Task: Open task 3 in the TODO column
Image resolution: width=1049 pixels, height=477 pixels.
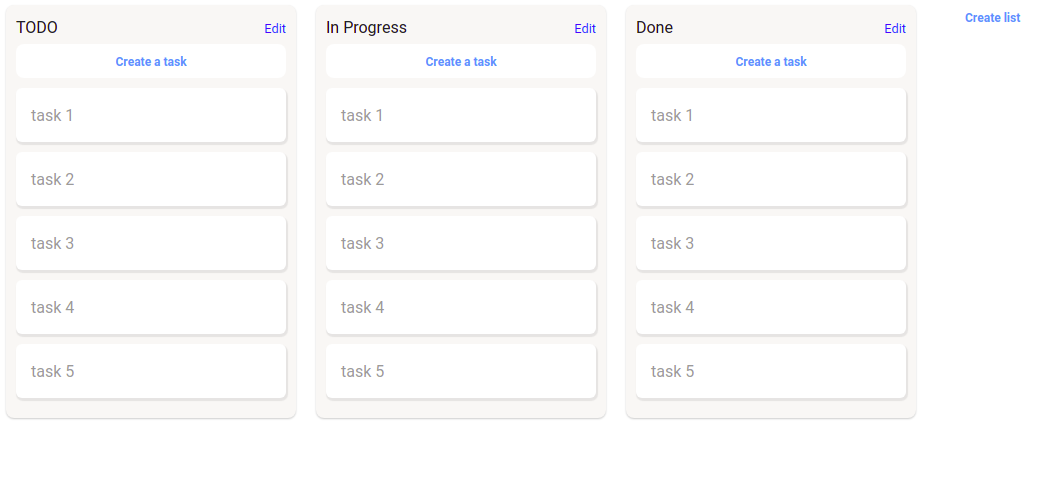Action: [151, 243]
